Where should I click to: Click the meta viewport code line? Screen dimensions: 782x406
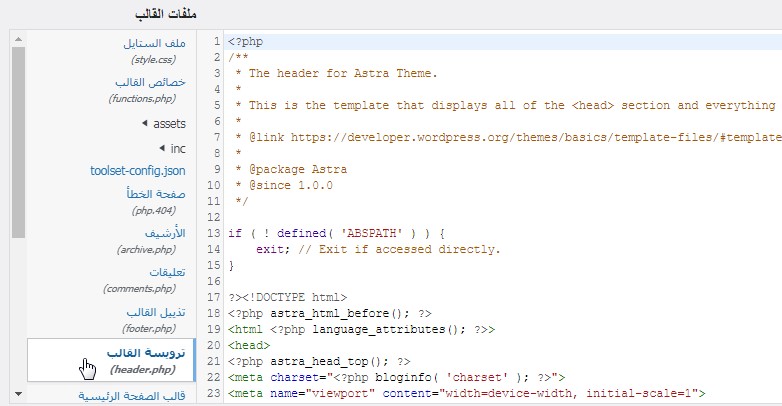[466, 393]
